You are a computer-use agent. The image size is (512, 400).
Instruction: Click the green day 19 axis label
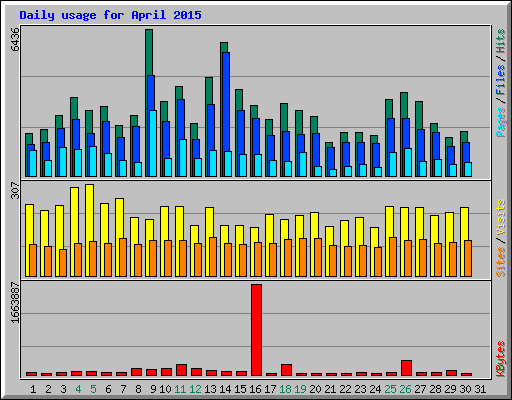(x=300, y=389)
